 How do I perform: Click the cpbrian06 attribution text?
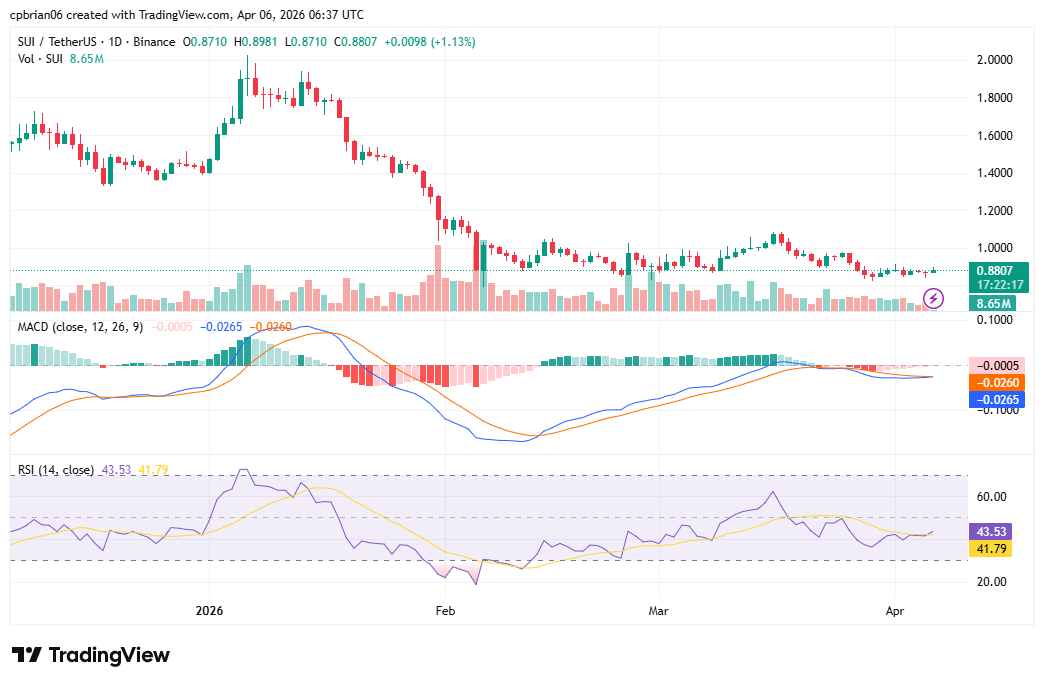39,14
